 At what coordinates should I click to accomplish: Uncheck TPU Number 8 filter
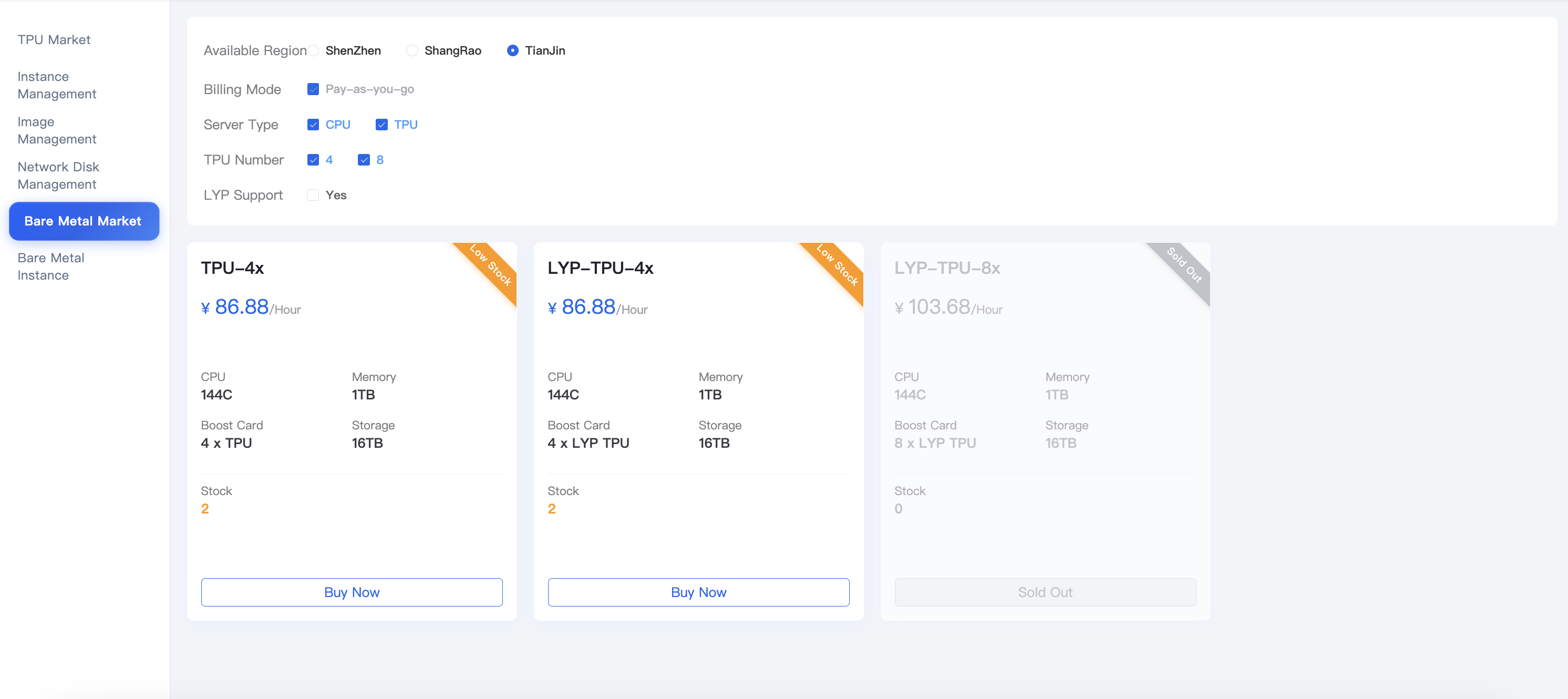365,160
